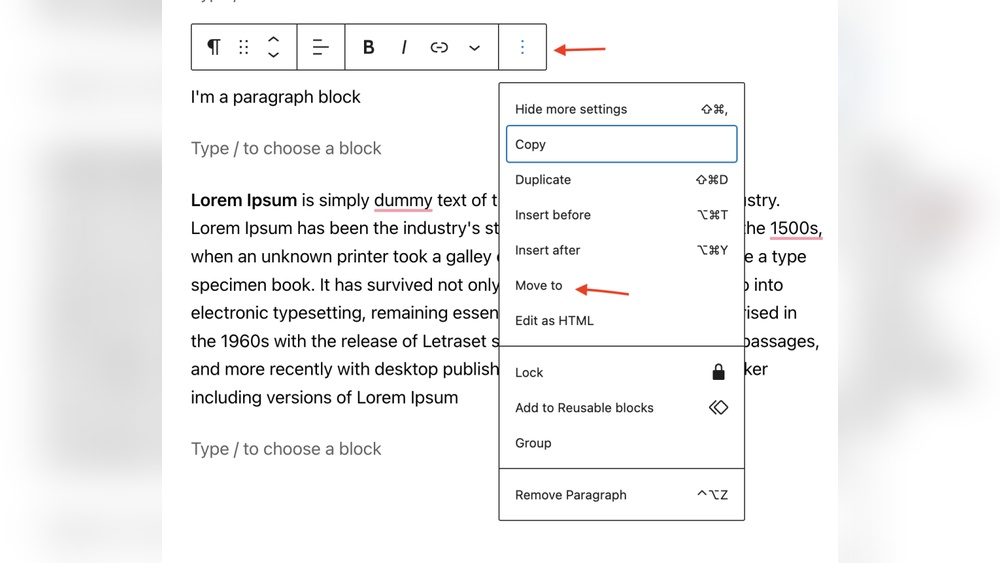1000x563 pixels.
Task: Expand more rich text controls chevron
Action: tap(474, 48)
